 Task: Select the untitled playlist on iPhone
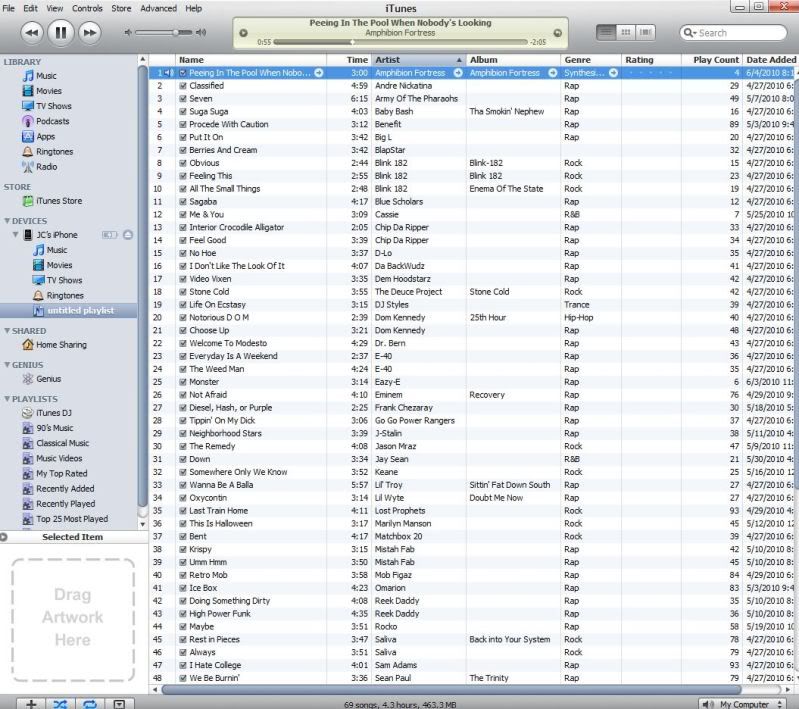tap(80, 310)
